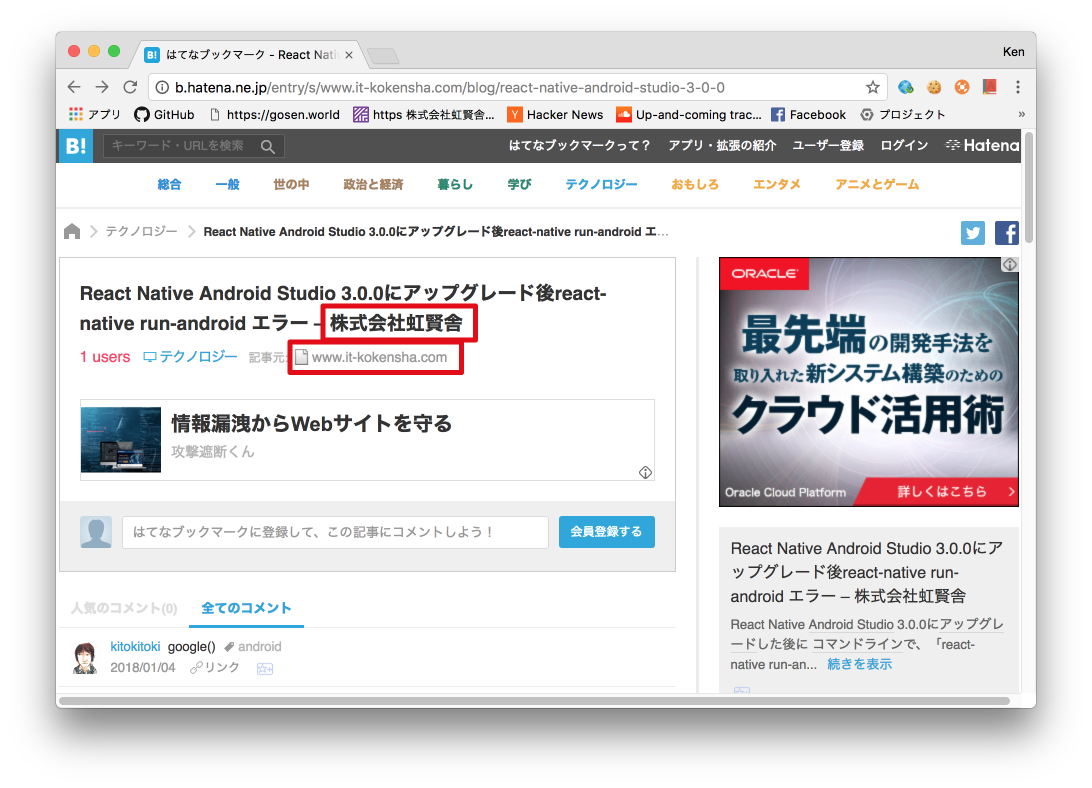Open the React Native article title
Viewport: 1092px width, 788px height.
point(343,308)
